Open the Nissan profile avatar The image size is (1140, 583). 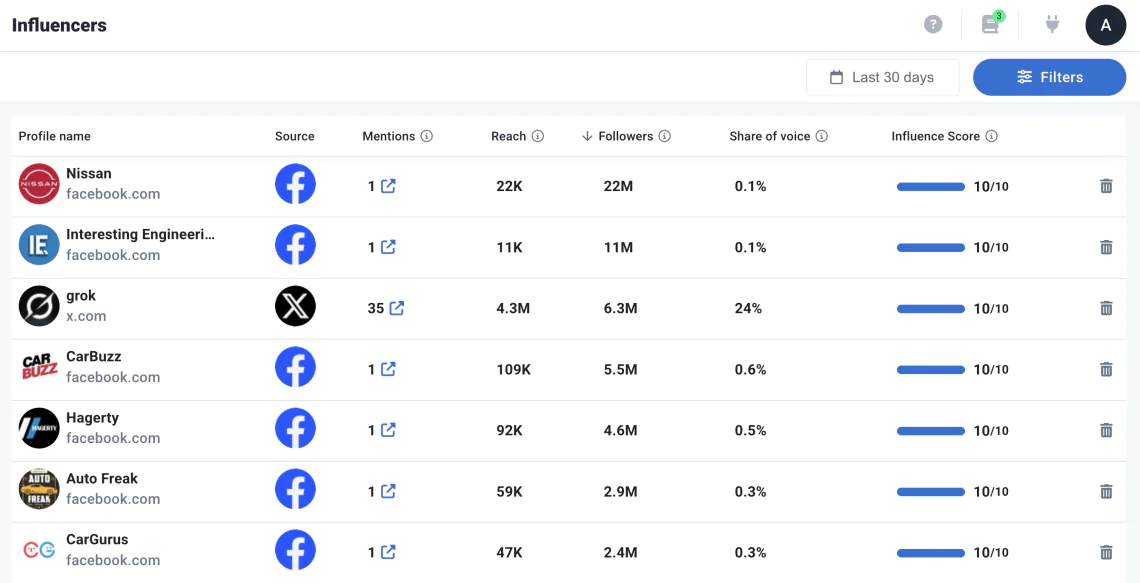(x=39, y=184)
